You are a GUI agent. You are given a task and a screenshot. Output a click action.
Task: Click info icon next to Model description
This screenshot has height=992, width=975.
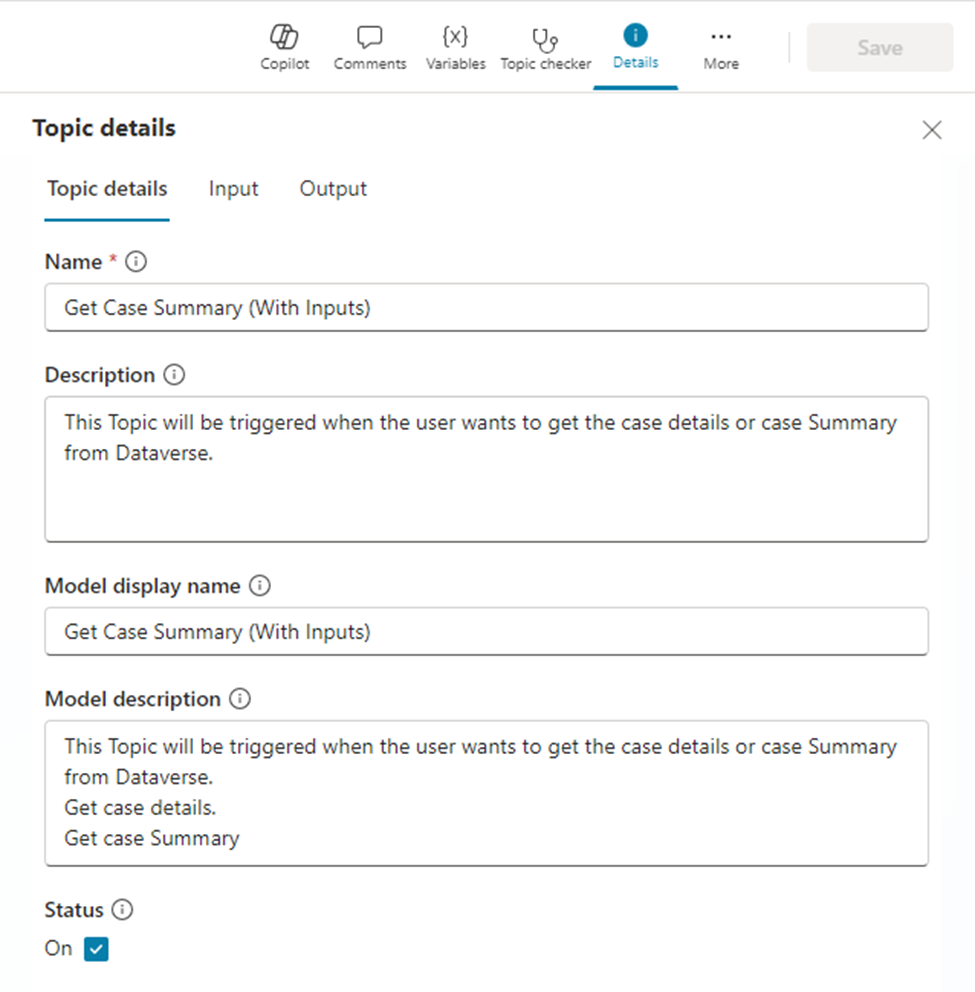pos(240,699)
